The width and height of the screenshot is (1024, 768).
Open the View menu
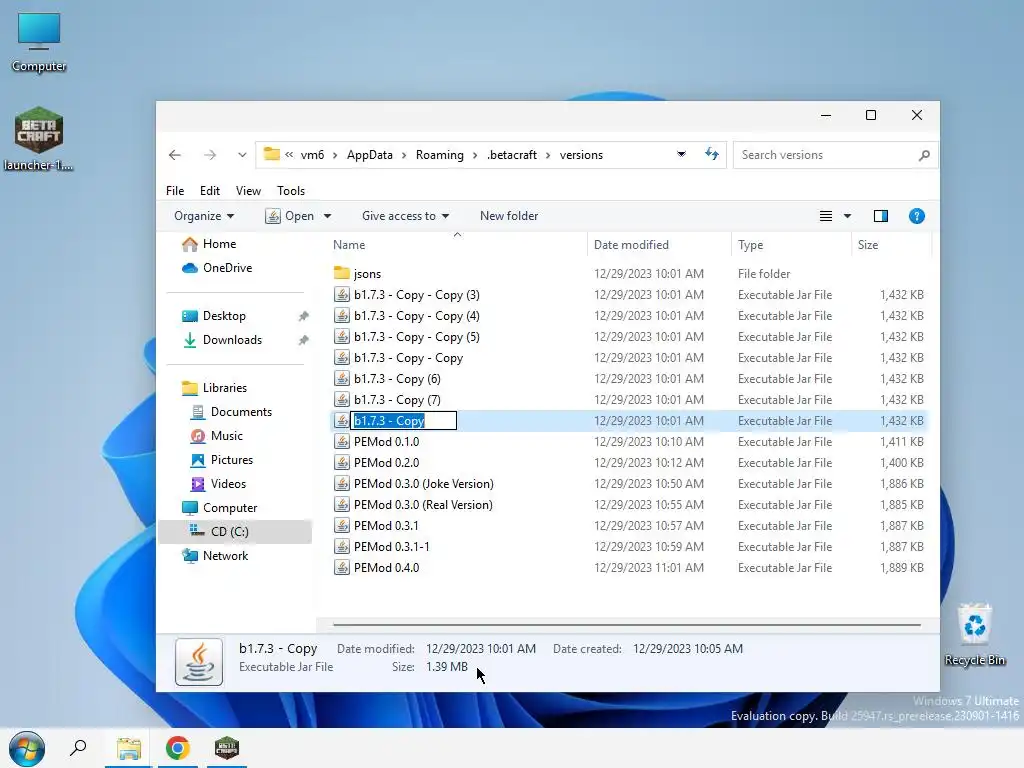(248, 191)
